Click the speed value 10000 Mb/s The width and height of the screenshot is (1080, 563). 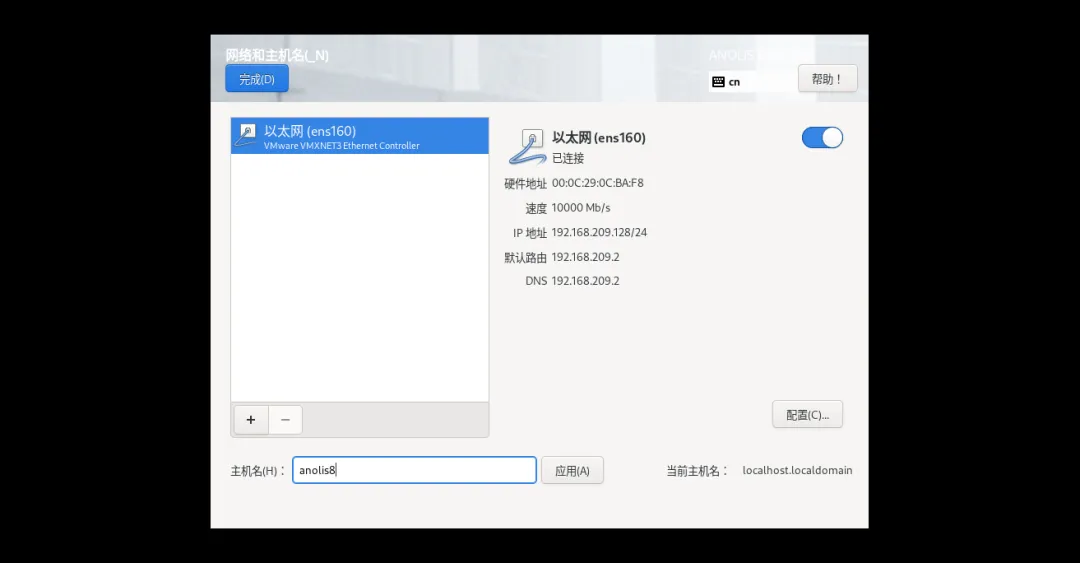click(x=581, y=207)
